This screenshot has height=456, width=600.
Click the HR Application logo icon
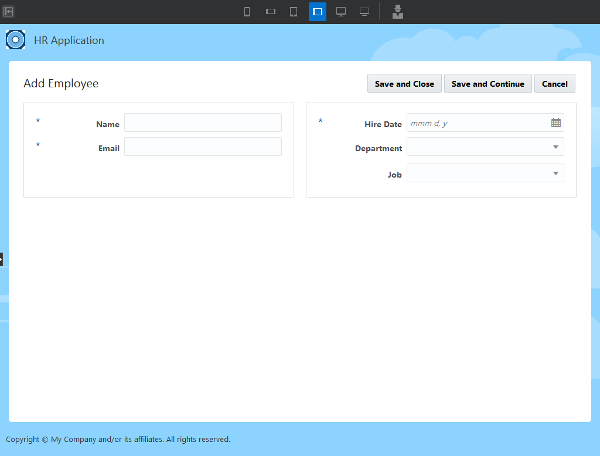[15, 39]
